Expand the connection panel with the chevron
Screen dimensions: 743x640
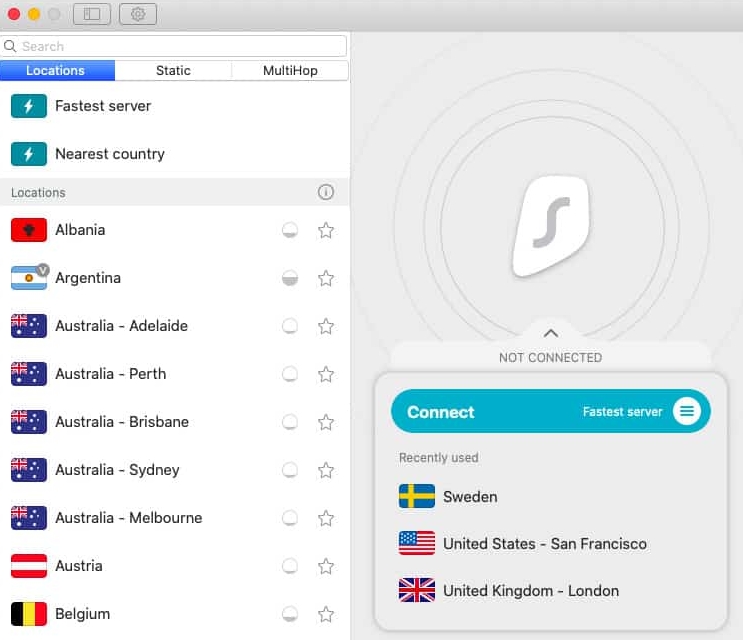coord(550,333)
